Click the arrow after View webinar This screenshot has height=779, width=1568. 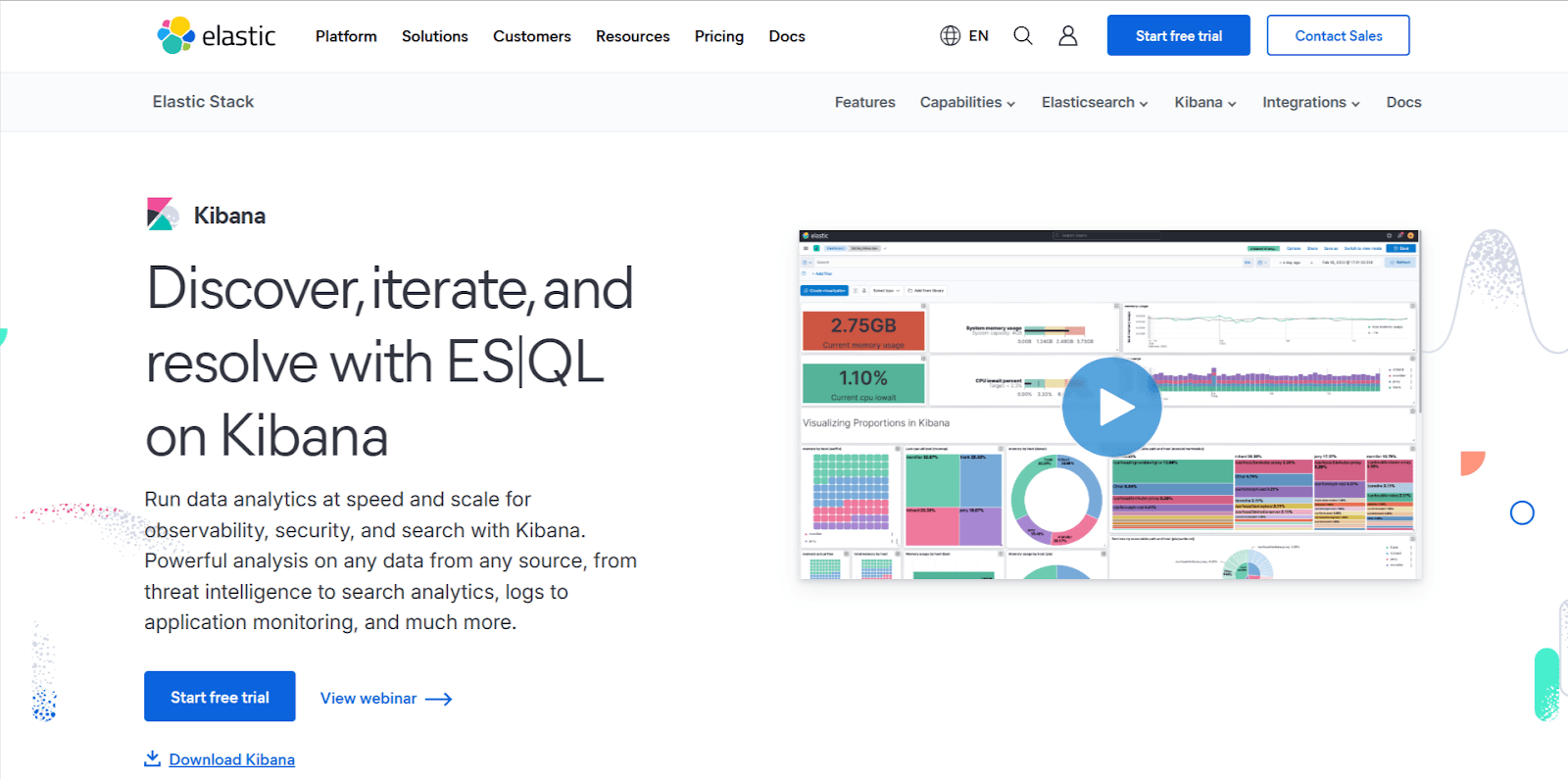click(x=438, y=699)
